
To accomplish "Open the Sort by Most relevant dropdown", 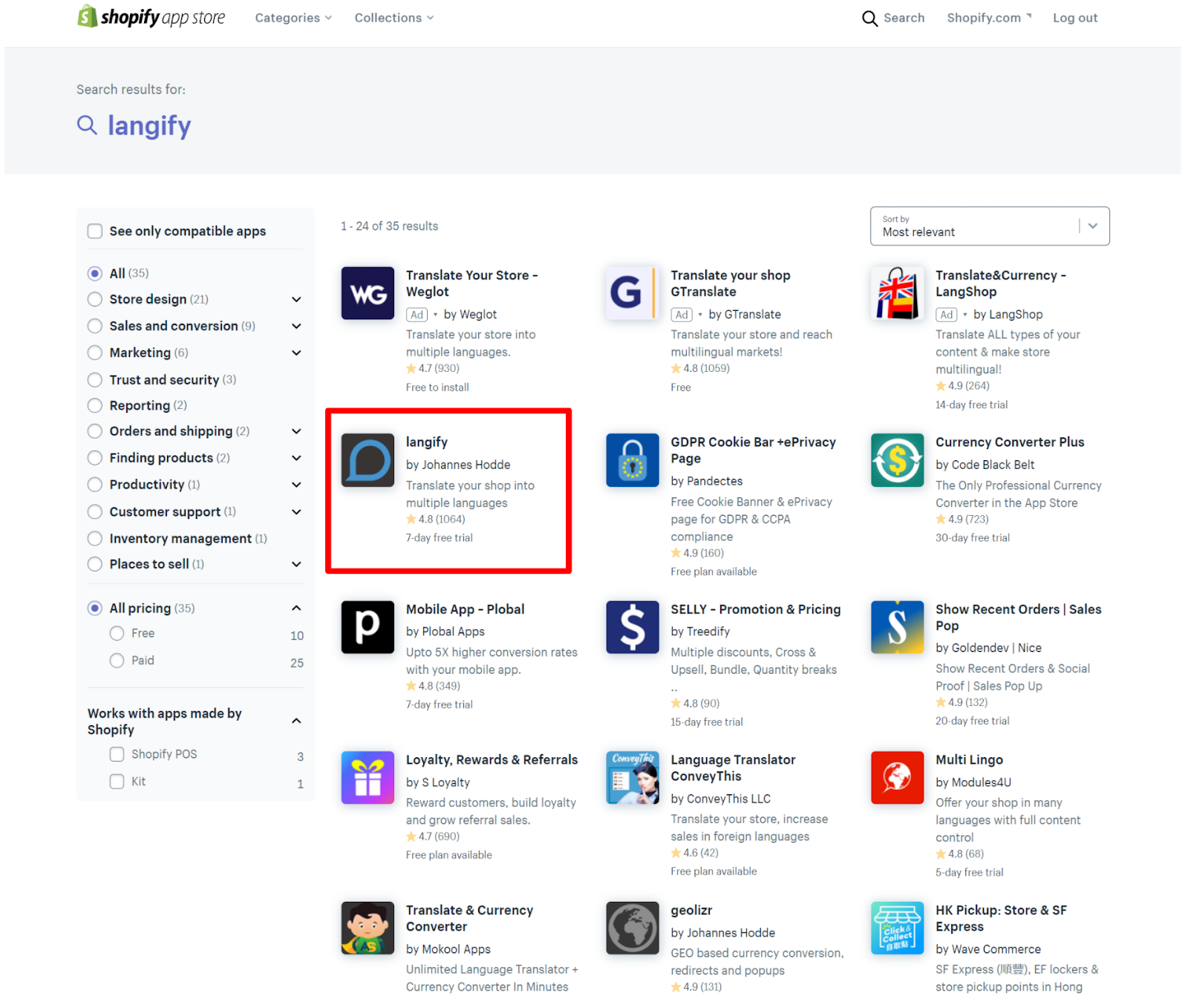I will [990, 226].
